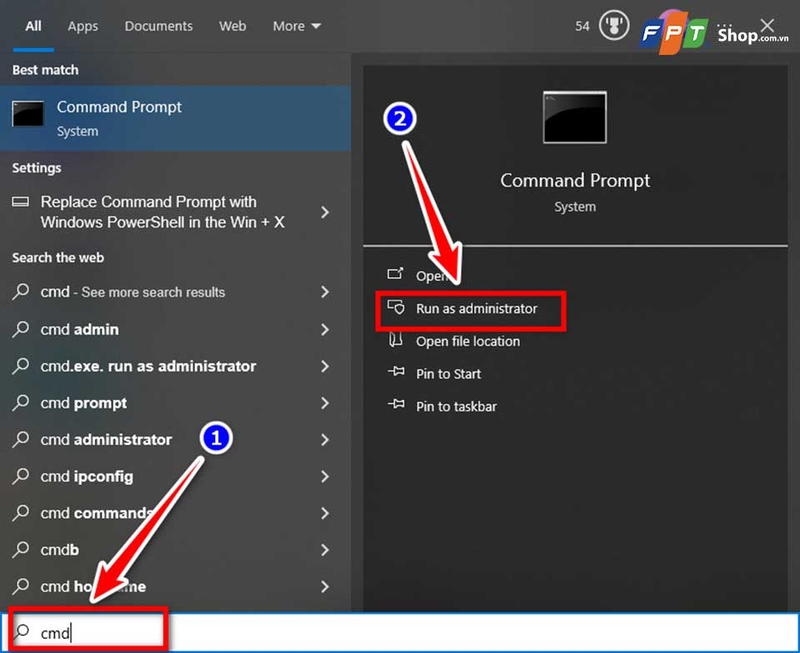Click keyboard icon beside Replace Command Prompt setting

pos(20,202)
